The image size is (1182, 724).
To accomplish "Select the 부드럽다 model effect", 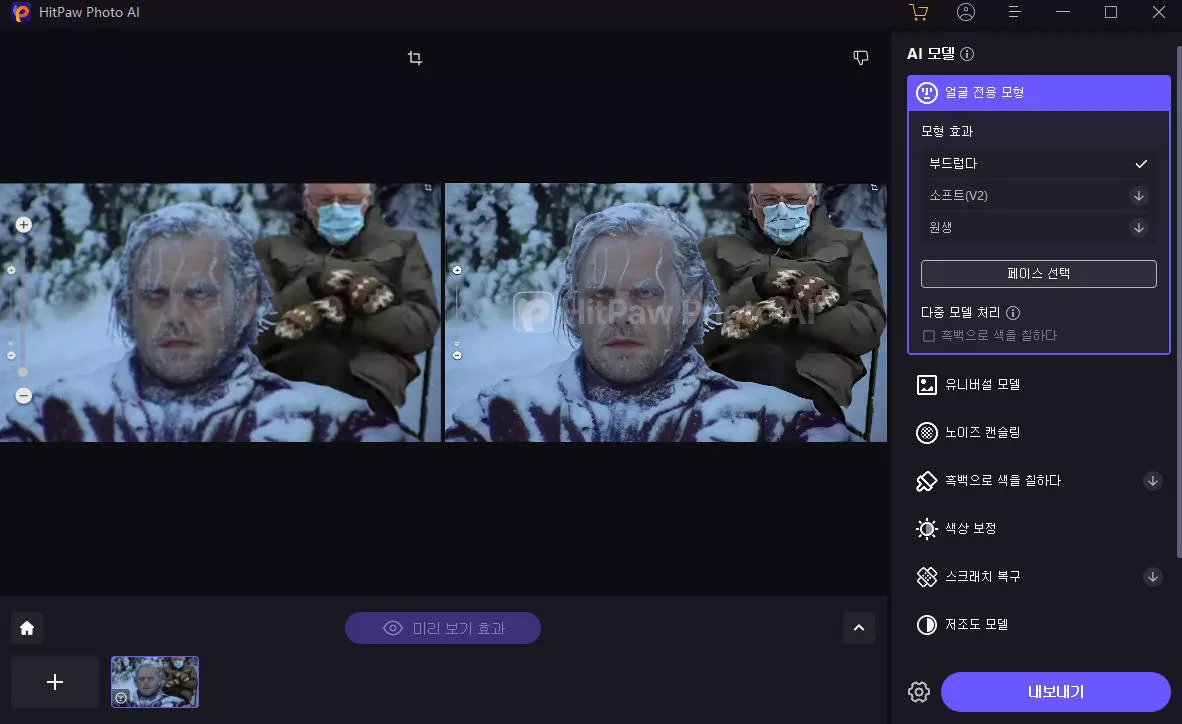I will 1037,164.
